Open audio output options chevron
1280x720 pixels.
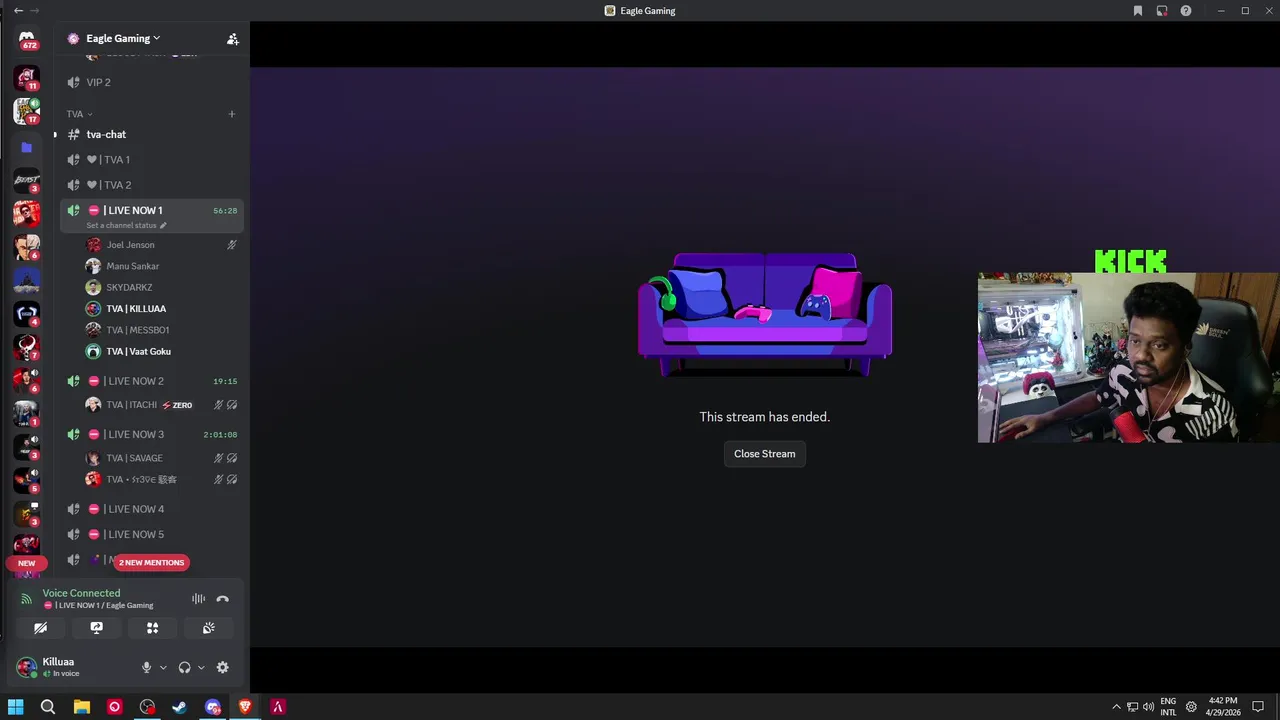pyautogui.click(x=201, y=667)
